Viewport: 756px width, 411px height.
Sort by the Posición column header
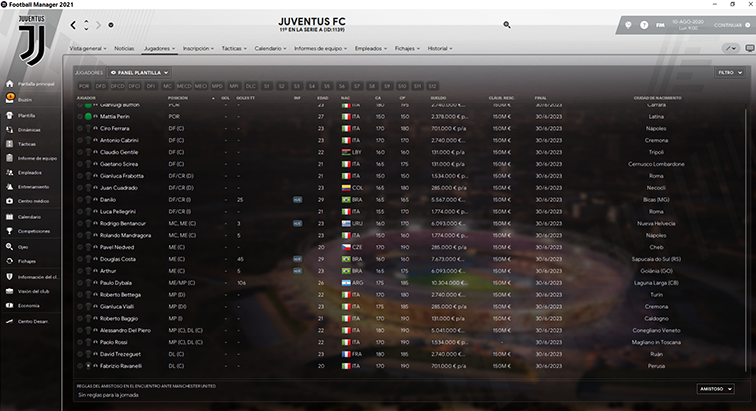[178, 98]
